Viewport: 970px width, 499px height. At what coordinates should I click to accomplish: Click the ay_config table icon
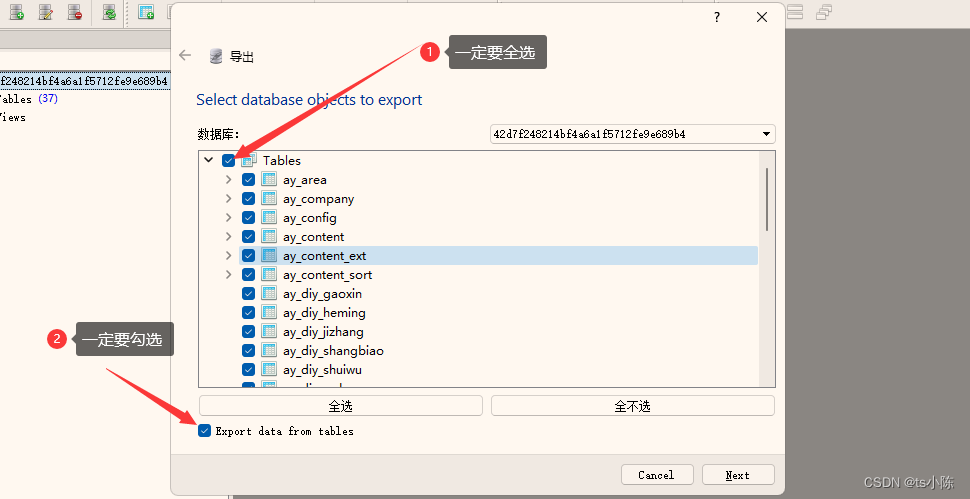click(268, 218)
